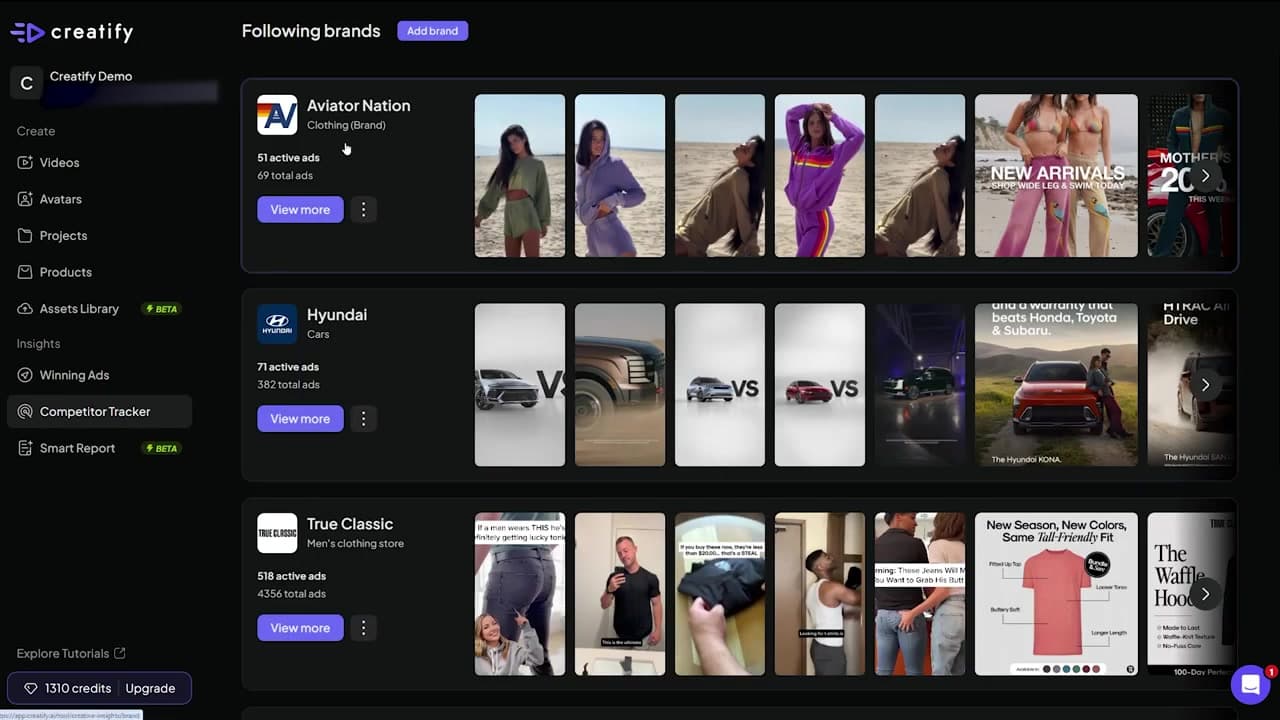
Task: Select the Competitor Tracker icon
Action: coord(25,411)
